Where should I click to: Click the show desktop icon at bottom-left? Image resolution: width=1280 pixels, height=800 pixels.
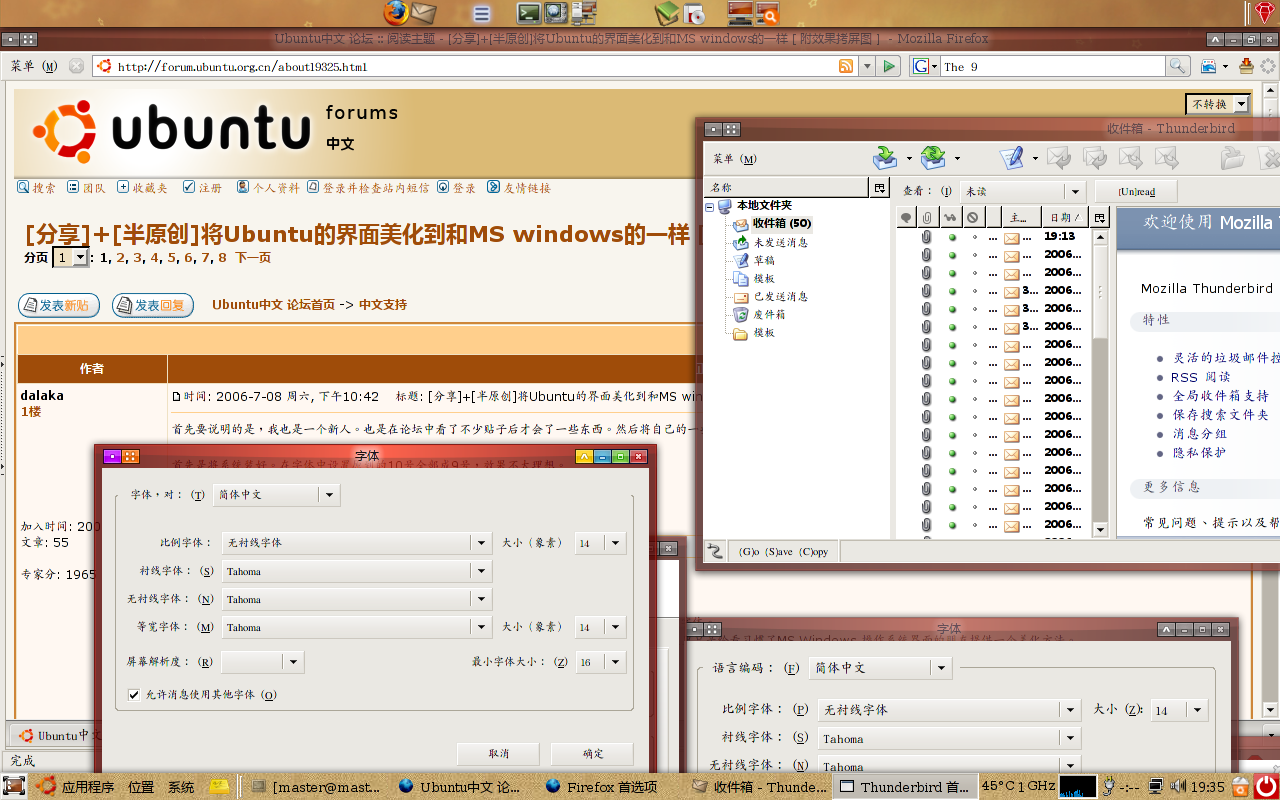14,786
